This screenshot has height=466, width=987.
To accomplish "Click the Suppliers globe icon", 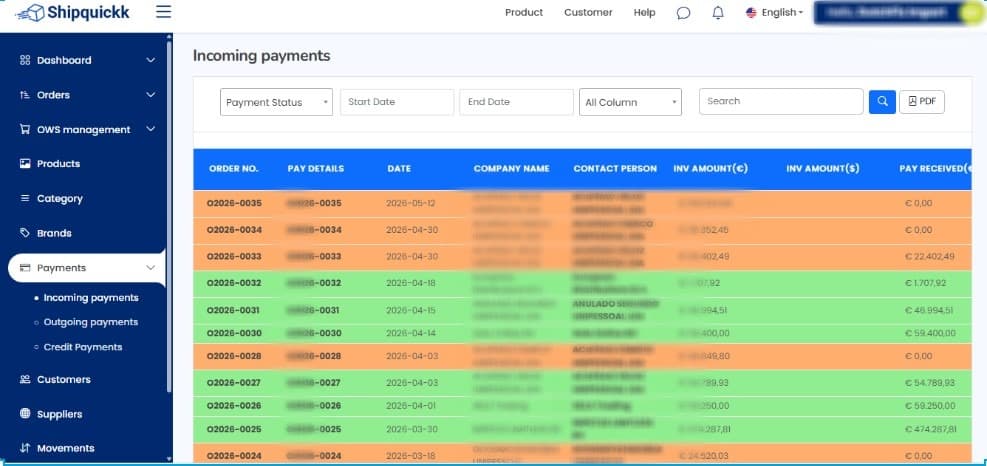I will 25,414.
